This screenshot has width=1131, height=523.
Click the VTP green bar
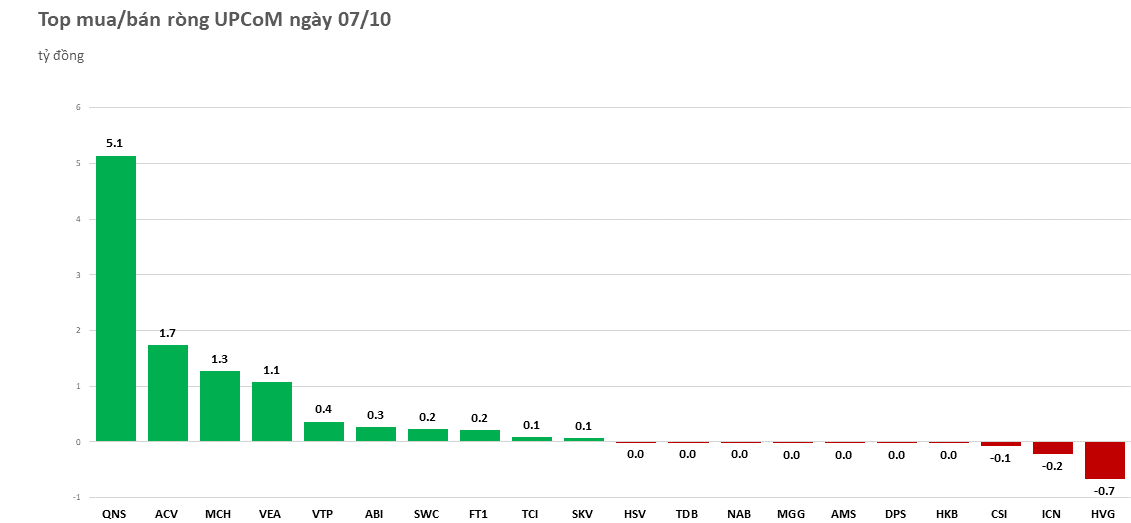tap(324, 431)
